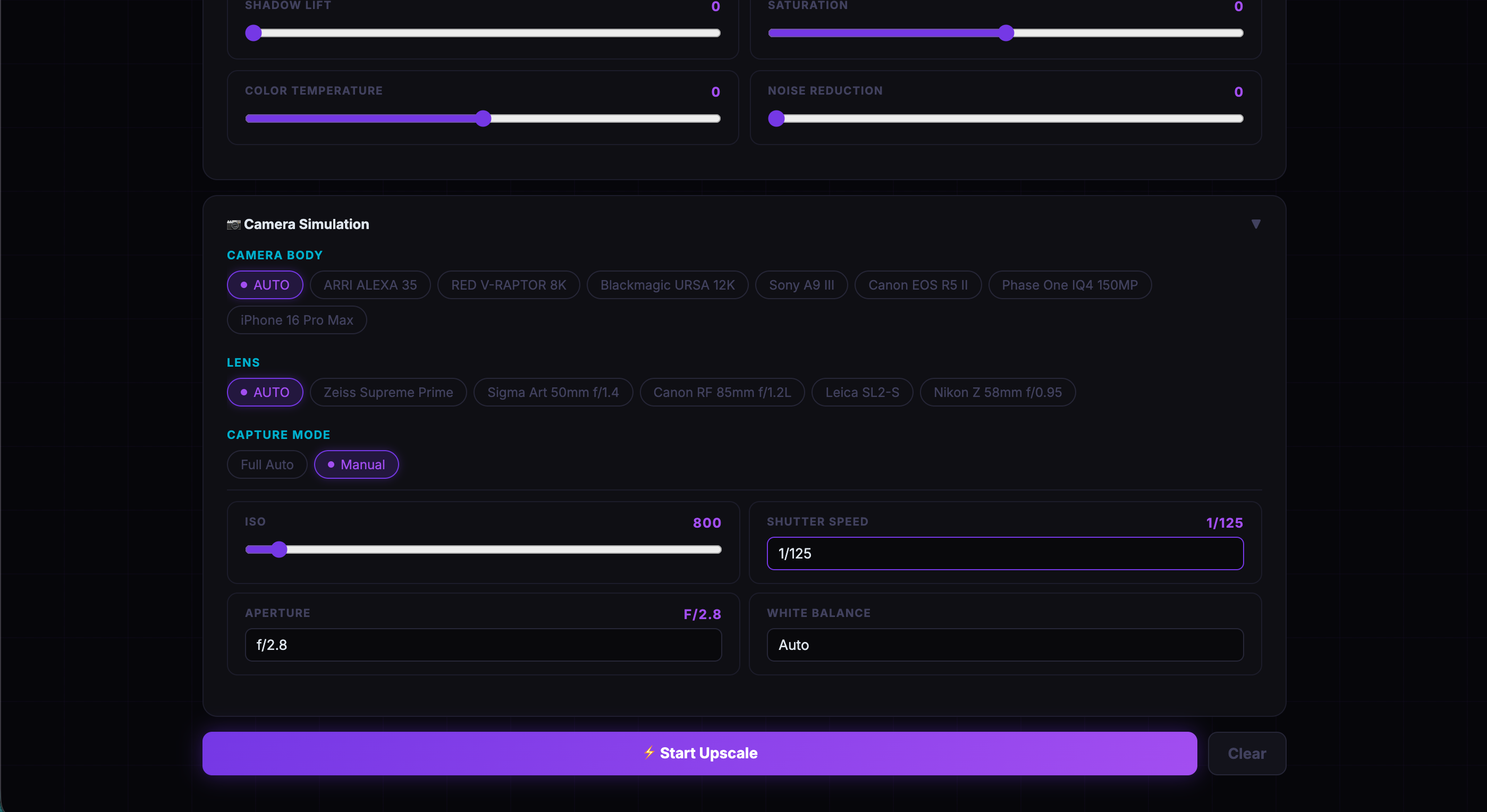
Task: Collapse the Camera Simulation section arrow
Action: pos(1255,224)
